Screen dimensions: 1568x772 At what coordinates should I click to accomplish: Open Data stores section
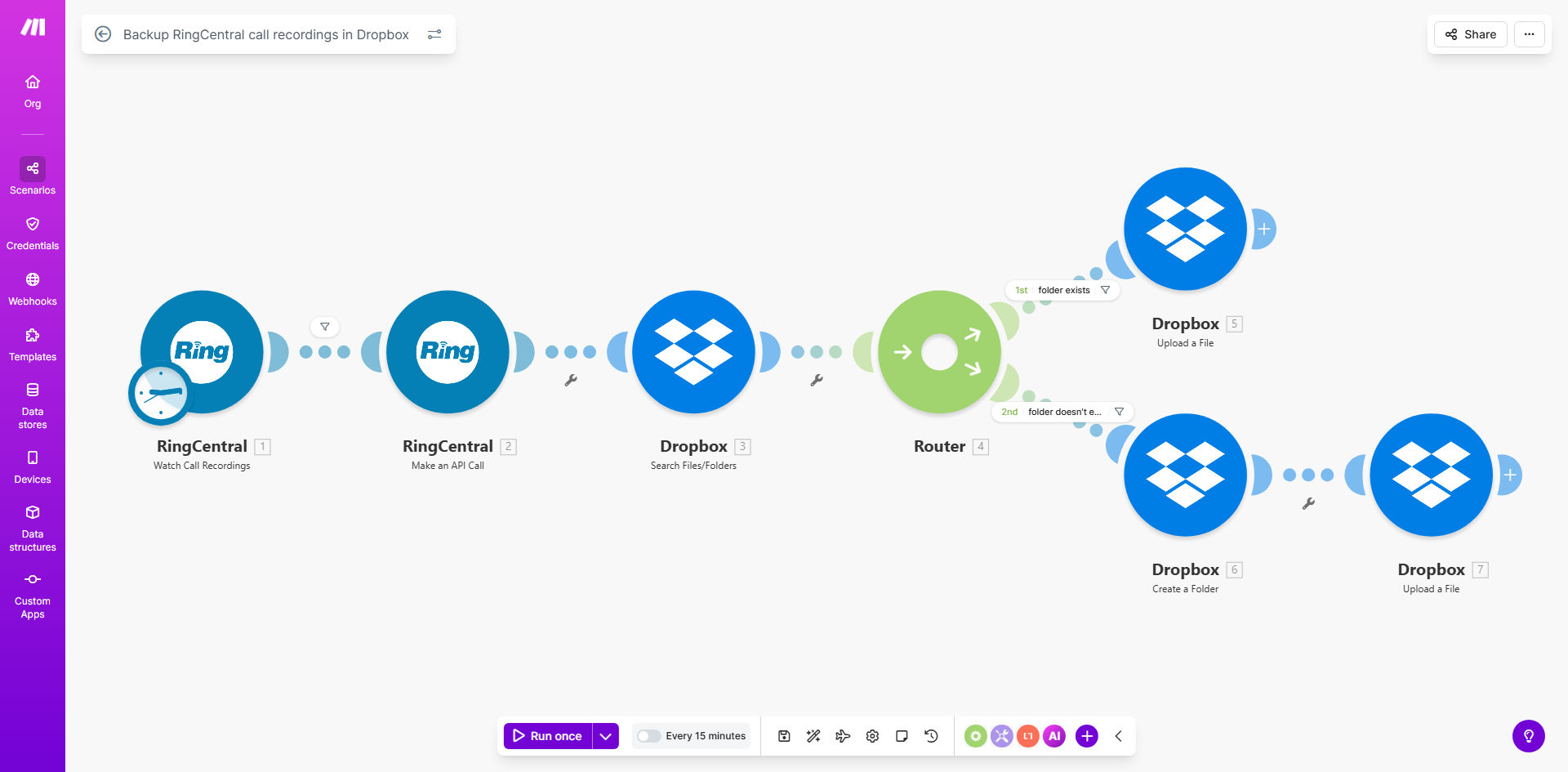[33, 406]
